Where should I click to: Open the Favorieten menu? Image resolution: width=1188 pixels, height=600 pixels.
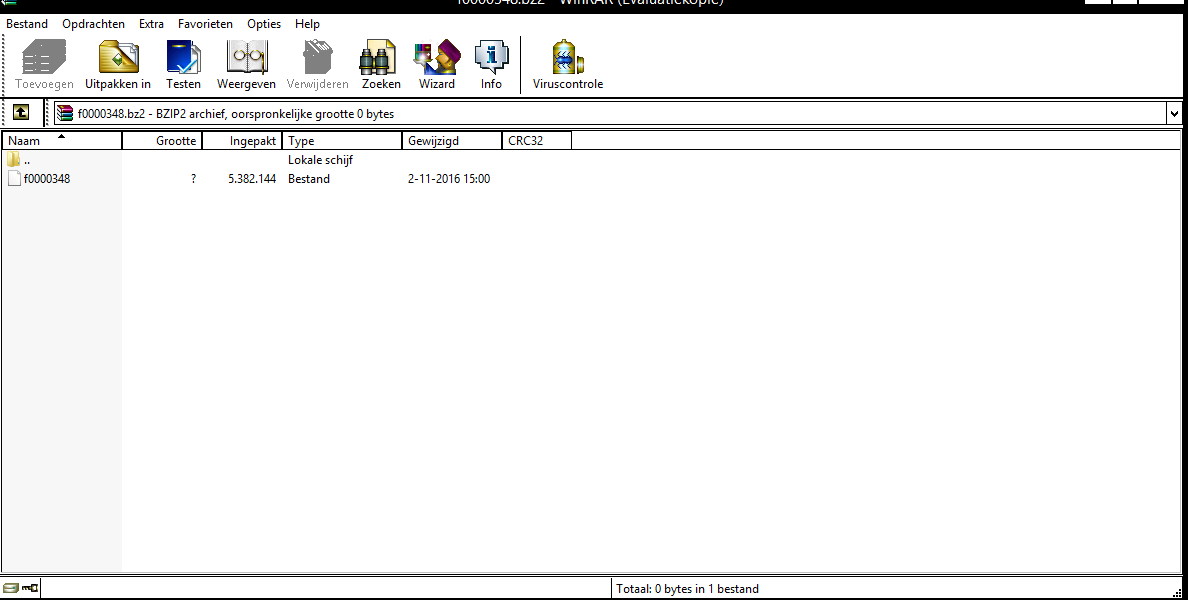(x=205, y=24)
